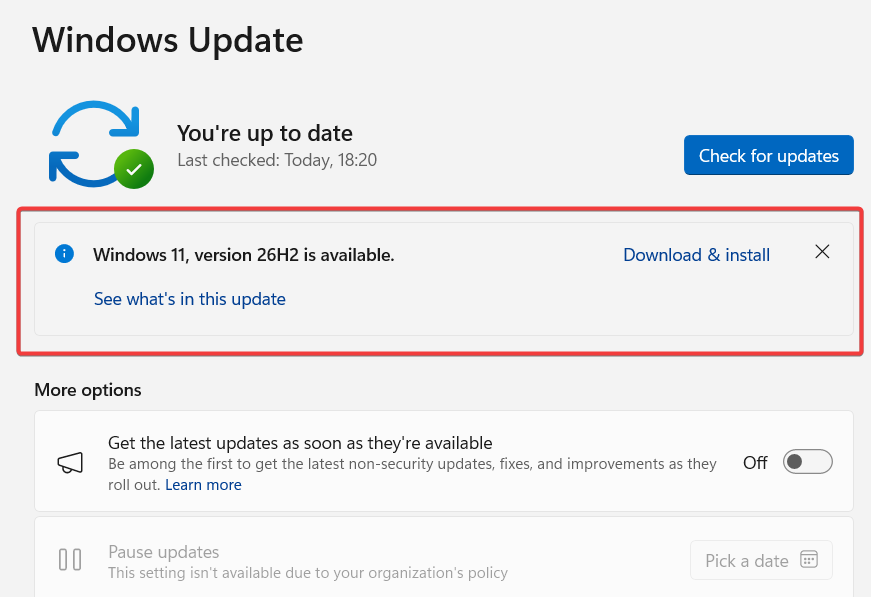Open the Pick a date dropdown
Image resolution: width=871 pixels, height=597 pixels.
pyautogui.click(x=761, y=560)
